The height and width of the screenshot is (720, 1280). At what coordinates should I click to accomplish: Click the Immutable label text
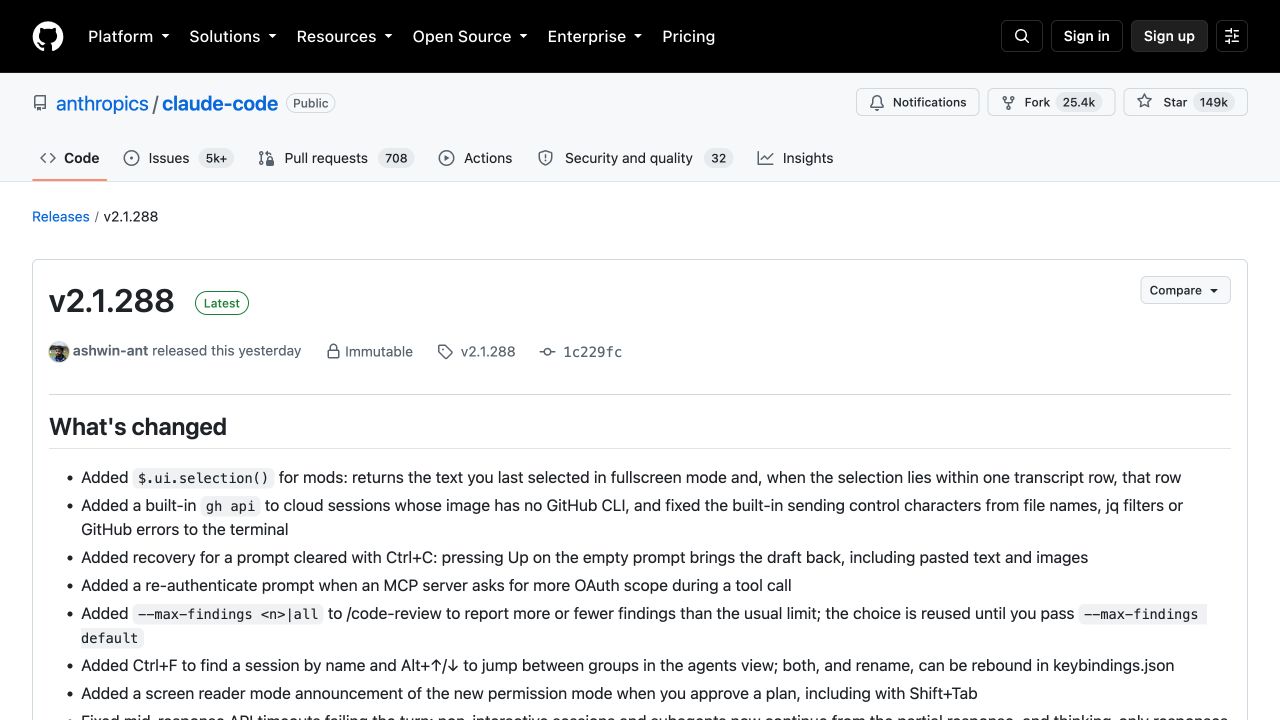point(379,352)
